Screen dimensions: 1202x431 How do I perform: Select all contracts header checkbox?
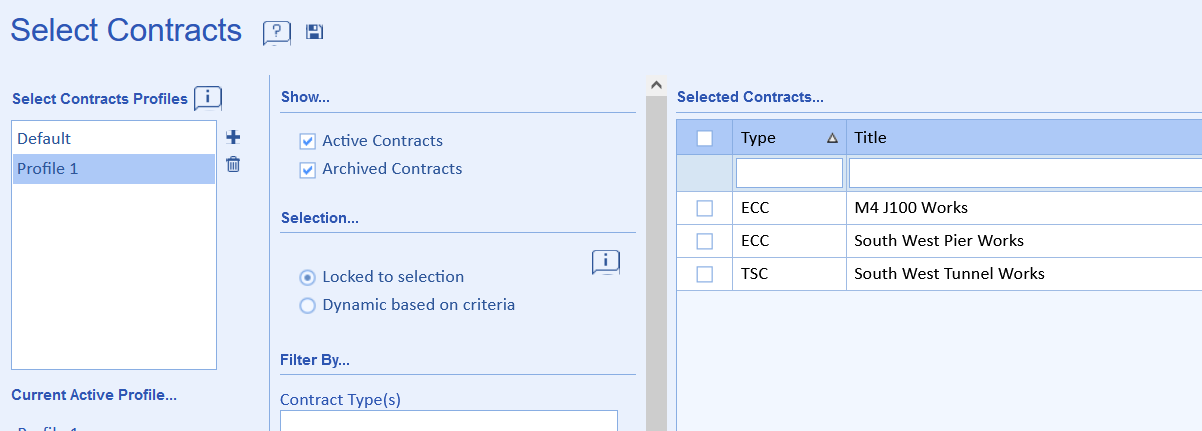[x=705, y=138]
